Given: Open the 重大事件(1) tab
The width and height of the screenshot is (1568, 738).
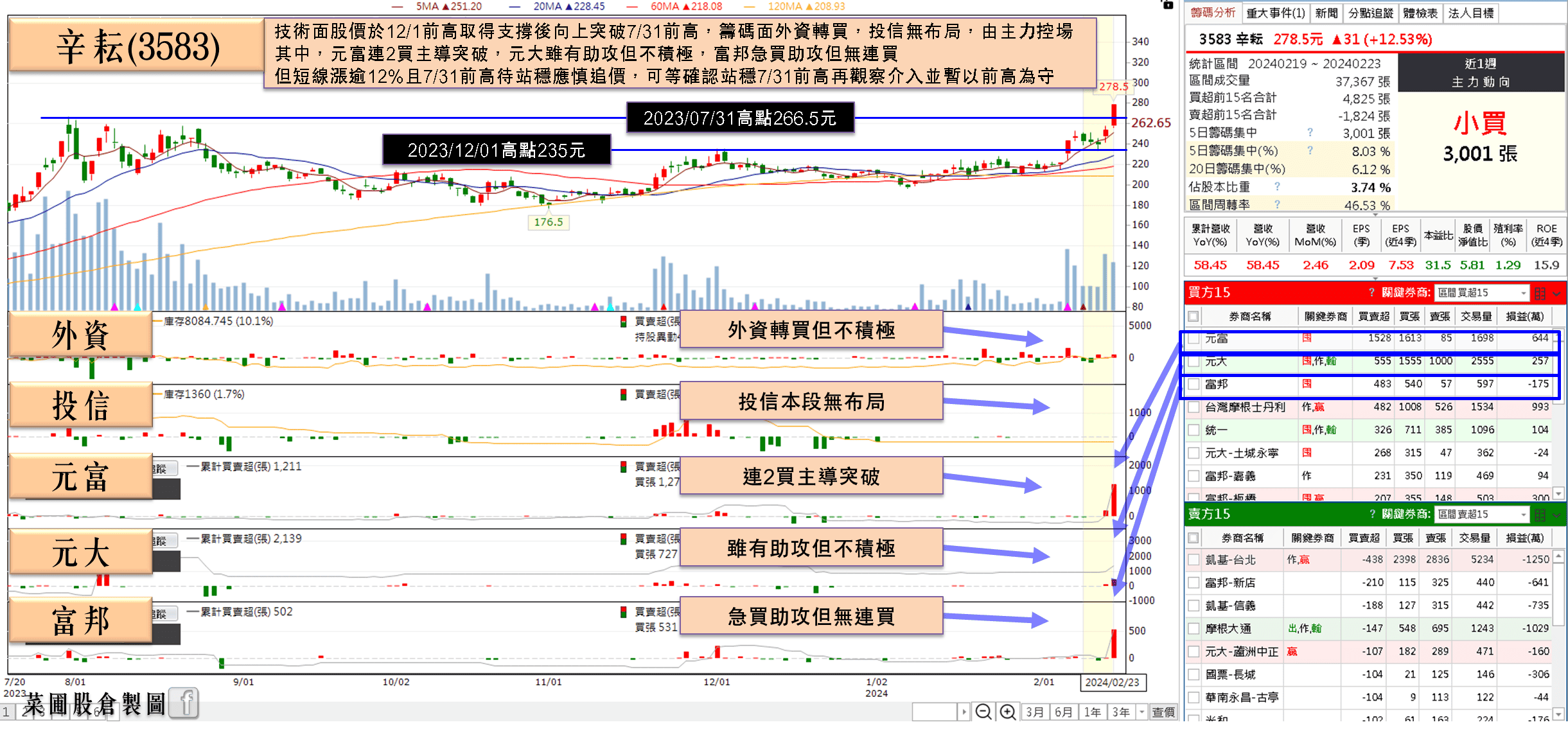Looking at the screenshot, I should coord(1276,13).
